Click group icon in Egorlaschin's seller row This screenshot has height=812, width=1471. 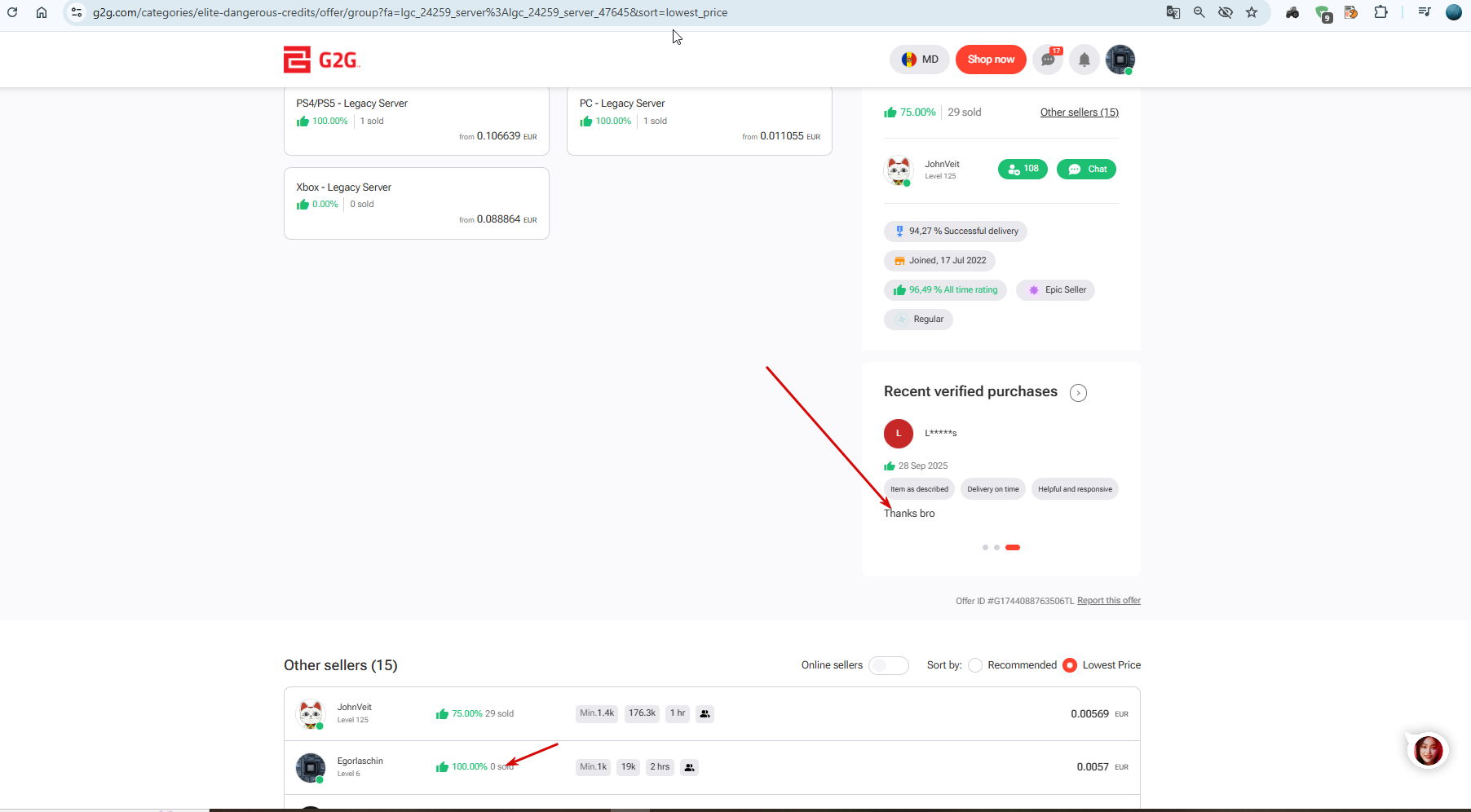click(x=690, y=767)
